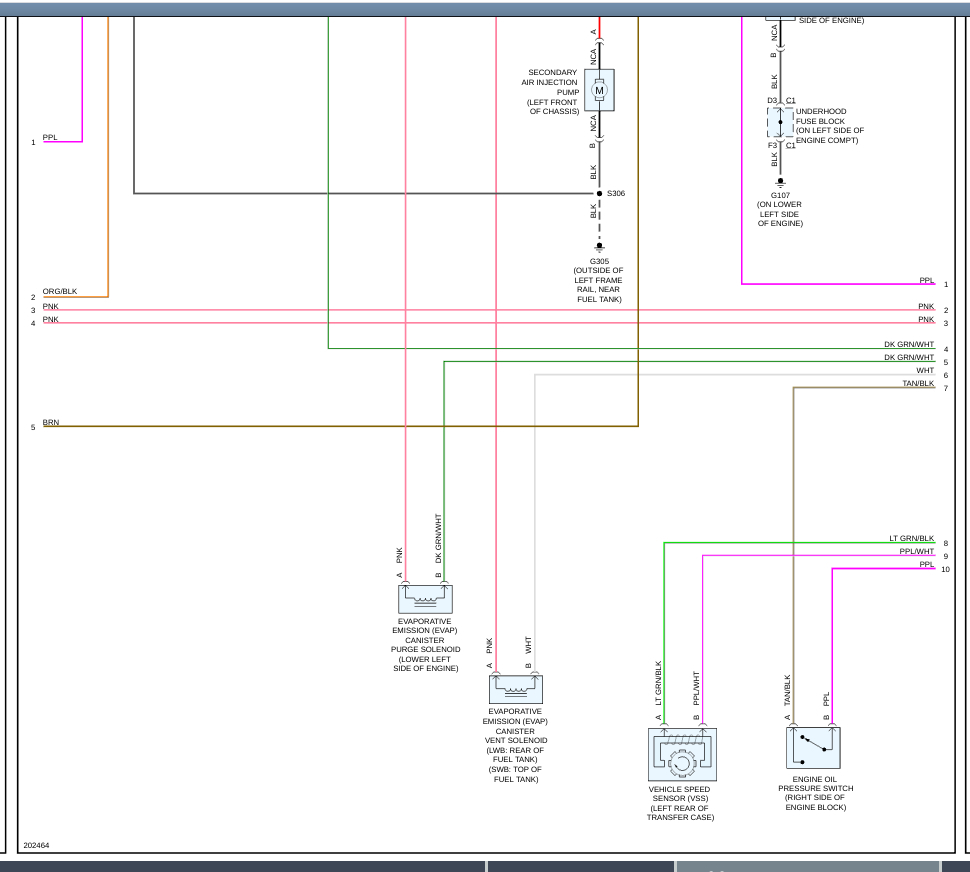Select the EVAP canister purge solenoid symbol
Screen dimensions: 970x872
[x=425, y=599]
